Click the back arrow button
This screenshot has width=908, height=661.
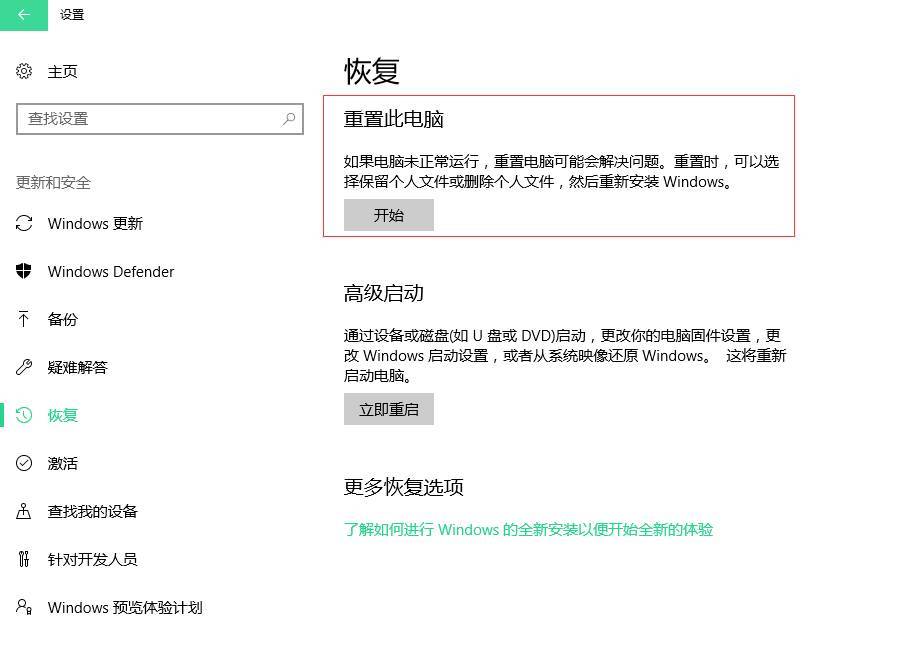tap(24, 15)
